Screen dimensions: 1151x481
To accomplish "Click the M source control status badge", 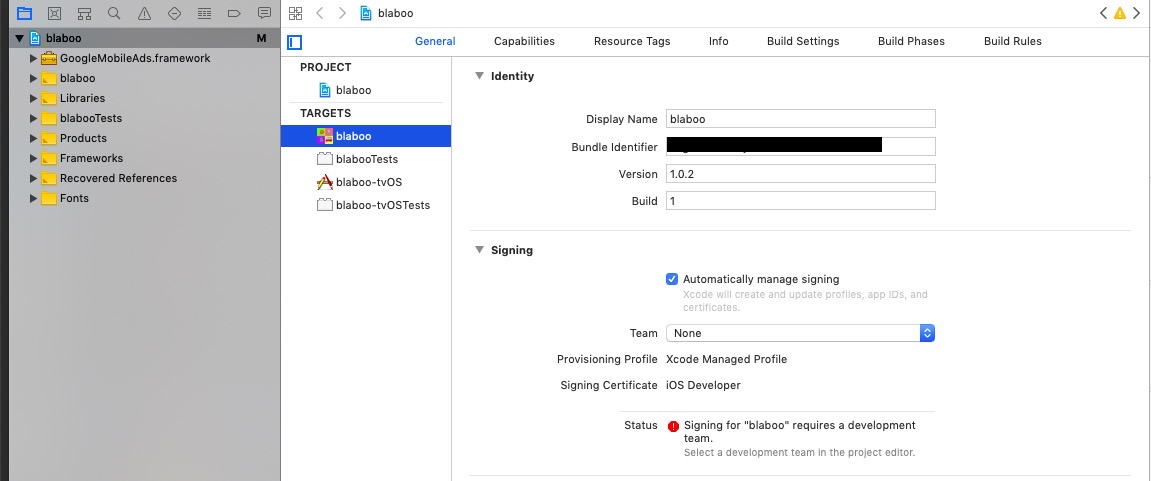I will pos(261,38).
